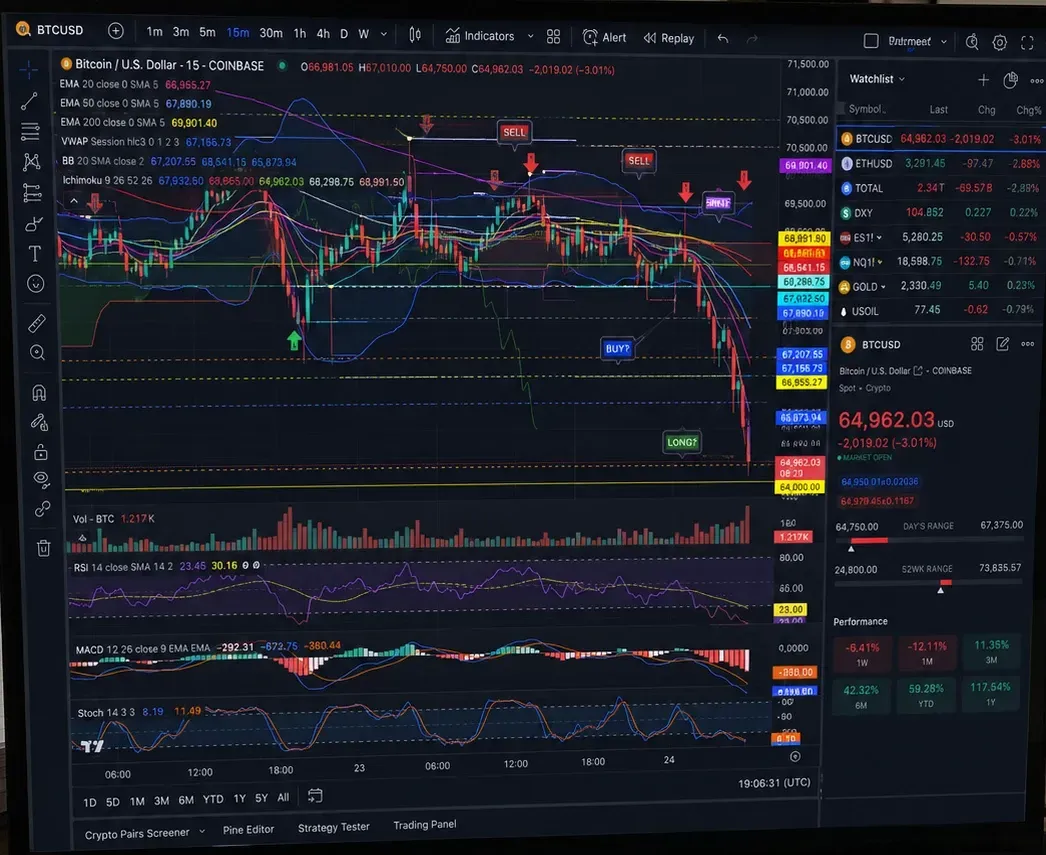This screenshot has width=1046, height=855.
Task: Choose the All date range
Action: click(284, 798)
